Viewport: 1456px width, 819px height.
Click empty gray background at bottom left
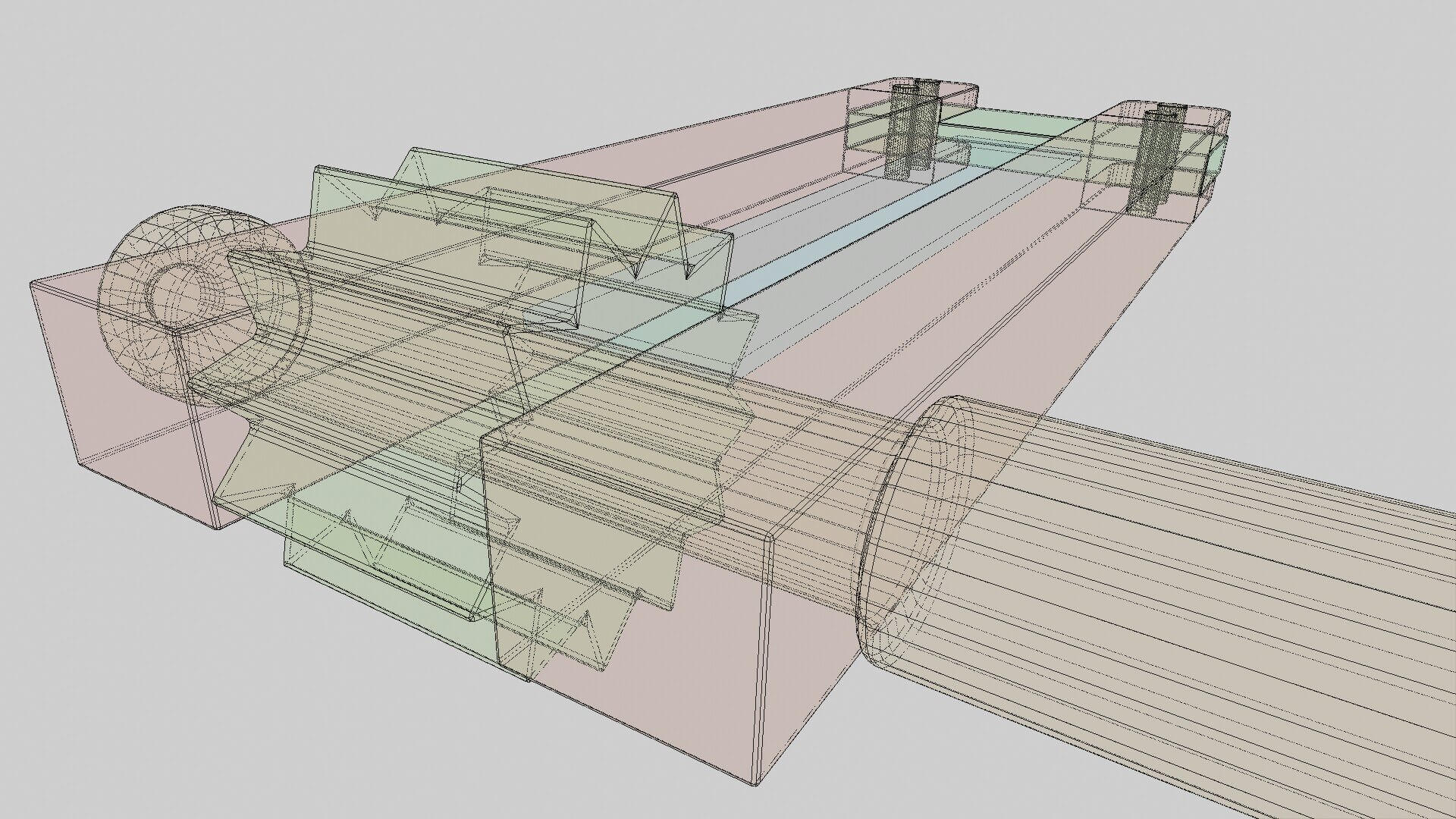[152, 720]
